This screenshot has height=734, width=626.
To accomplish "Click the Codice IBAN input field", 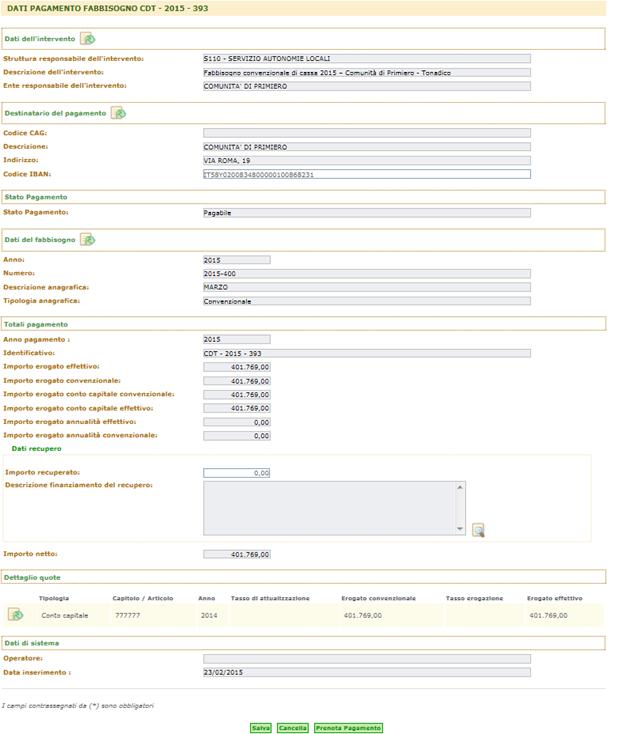I will click(367, 174).
